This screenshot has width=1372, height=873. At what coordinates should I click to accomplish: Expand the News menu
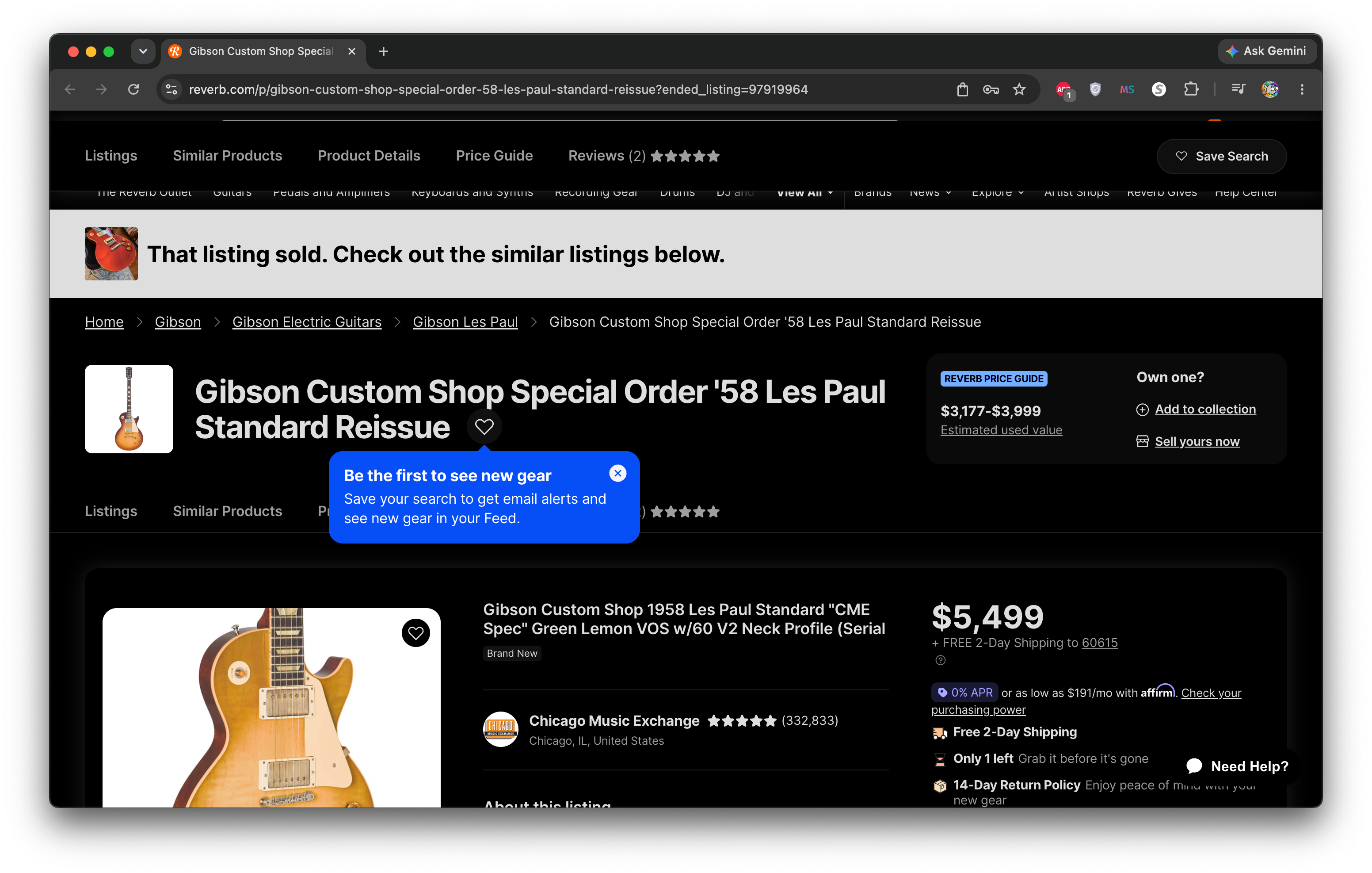pos(930,194)
